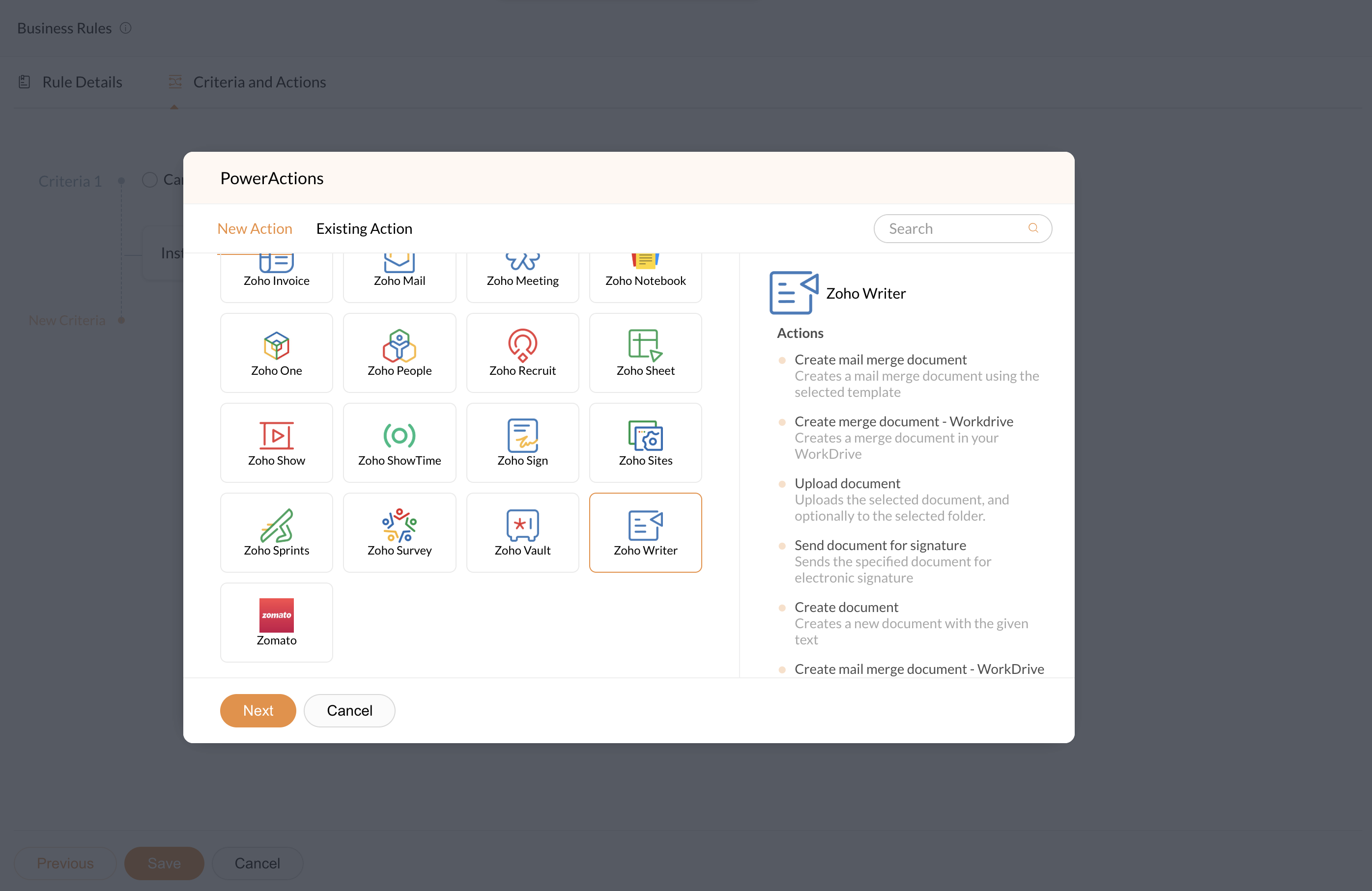Screen dimensions: 1372x891
Task: Switch to the Existing Action tab
Action: click(x=364, y=229)
